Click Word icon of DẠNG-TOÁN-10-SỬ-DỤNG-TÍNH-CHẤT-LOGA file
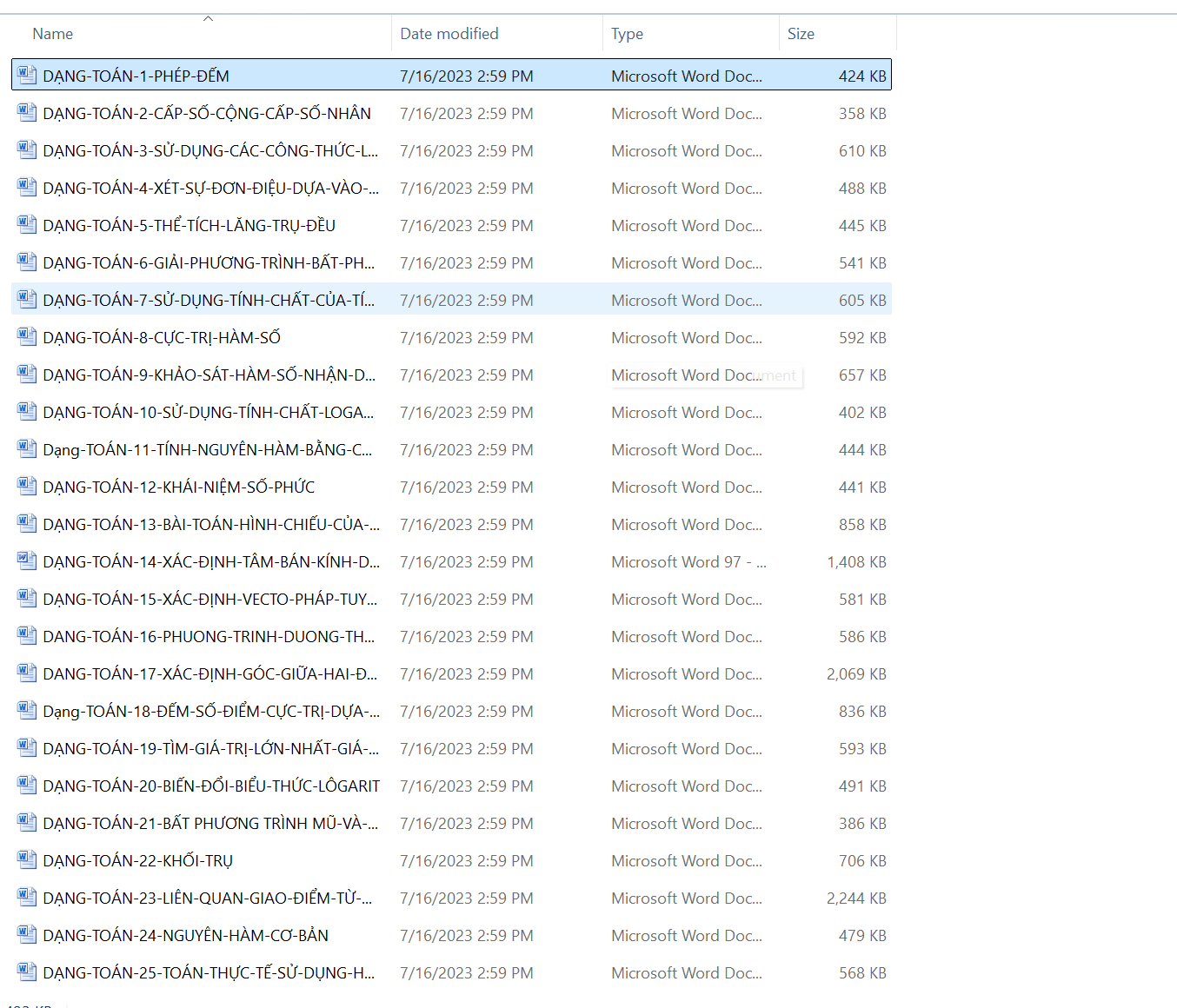This screenshot has width=1177, height=1008. [x=27, y=411]
